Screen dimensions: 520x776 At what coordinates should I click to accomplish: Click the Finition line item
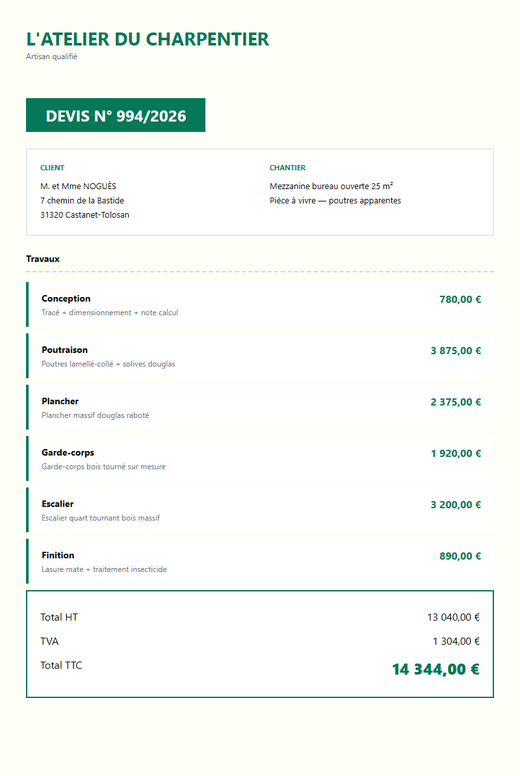point(260,562)
